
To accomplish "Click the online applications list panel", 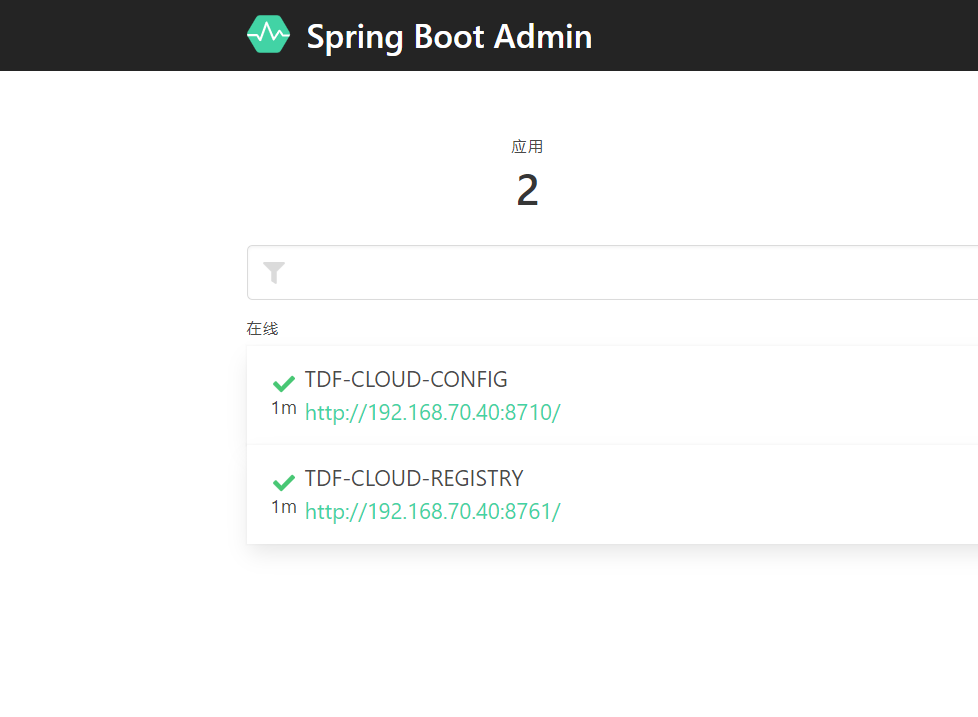I will [x=612, y=445].
